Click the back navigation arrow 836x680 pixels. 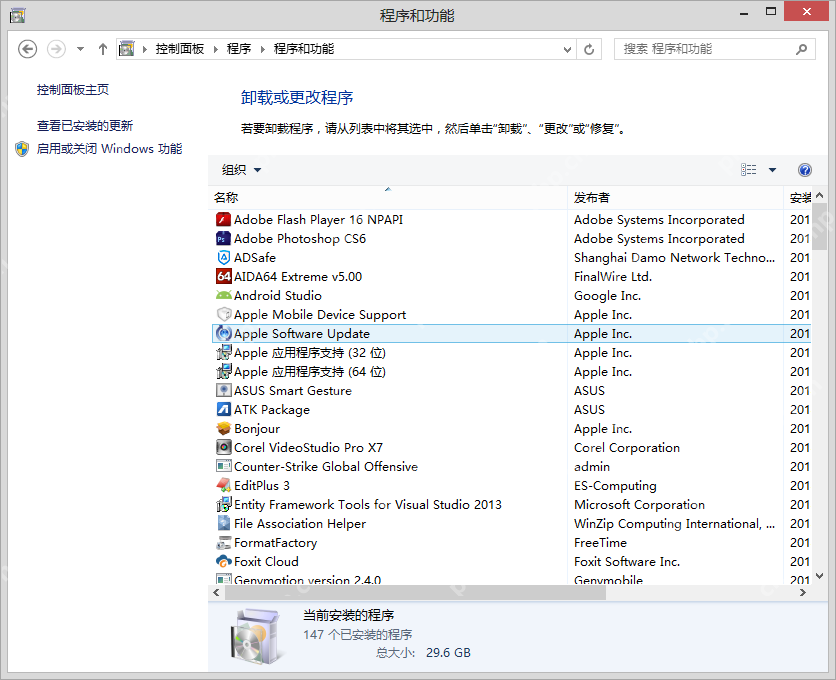27,47
